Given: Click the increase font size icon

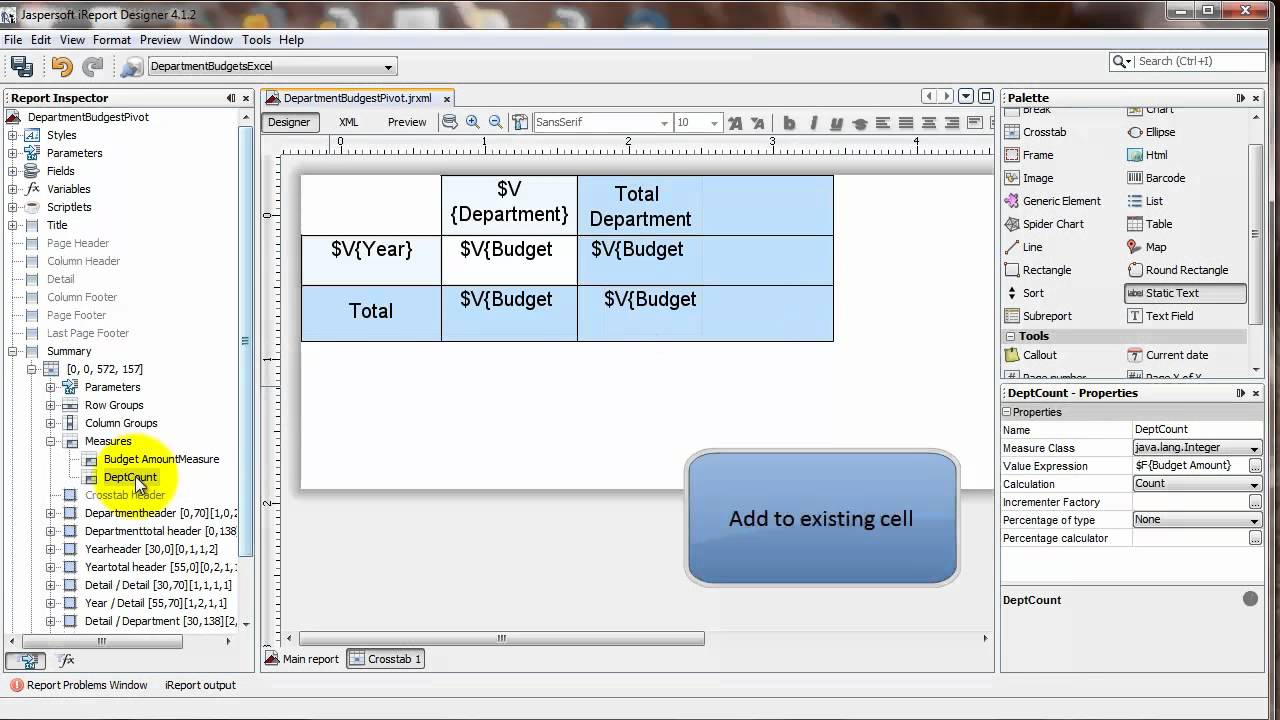Looking at the screenshot, I should [x=736, y=123].
